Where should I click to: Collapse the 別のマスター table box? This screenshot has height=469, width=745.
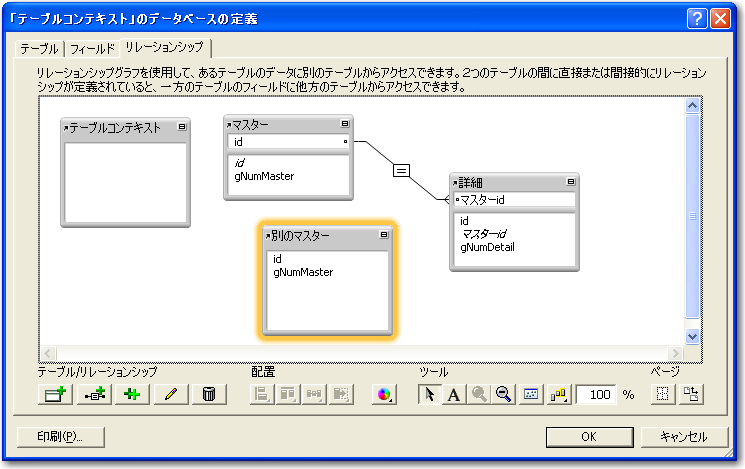coord(384,235)
